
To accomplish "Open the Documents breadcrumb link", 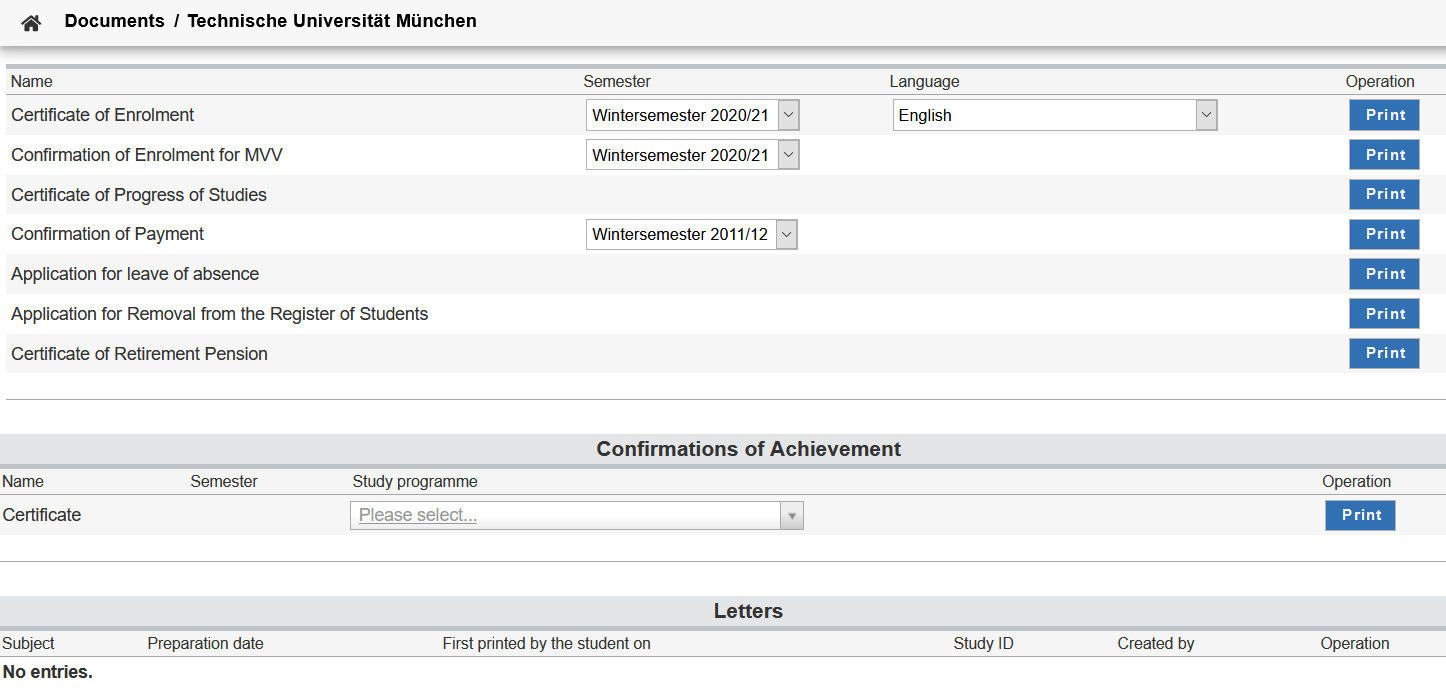I will tap(114, 21).
